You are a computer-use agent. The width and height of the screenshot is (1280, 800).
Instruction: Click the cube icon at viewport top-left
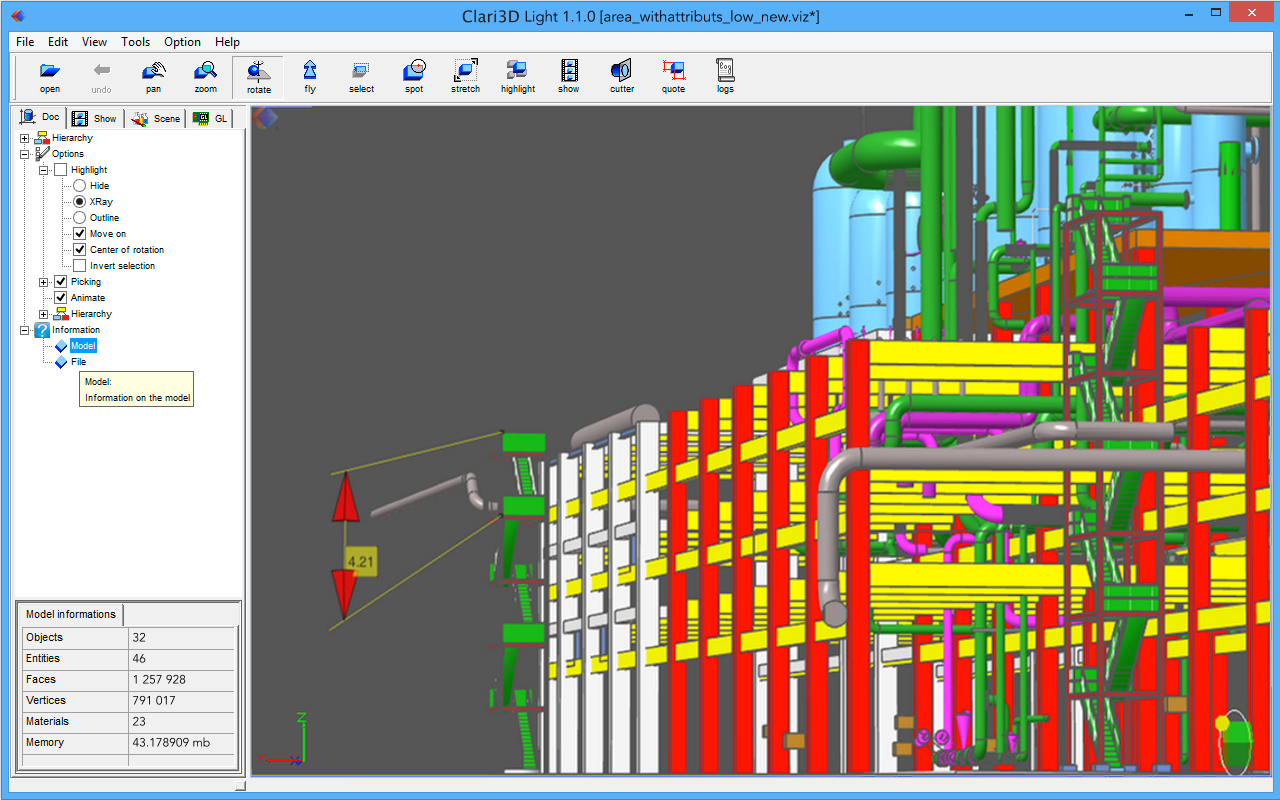point(265,119)
